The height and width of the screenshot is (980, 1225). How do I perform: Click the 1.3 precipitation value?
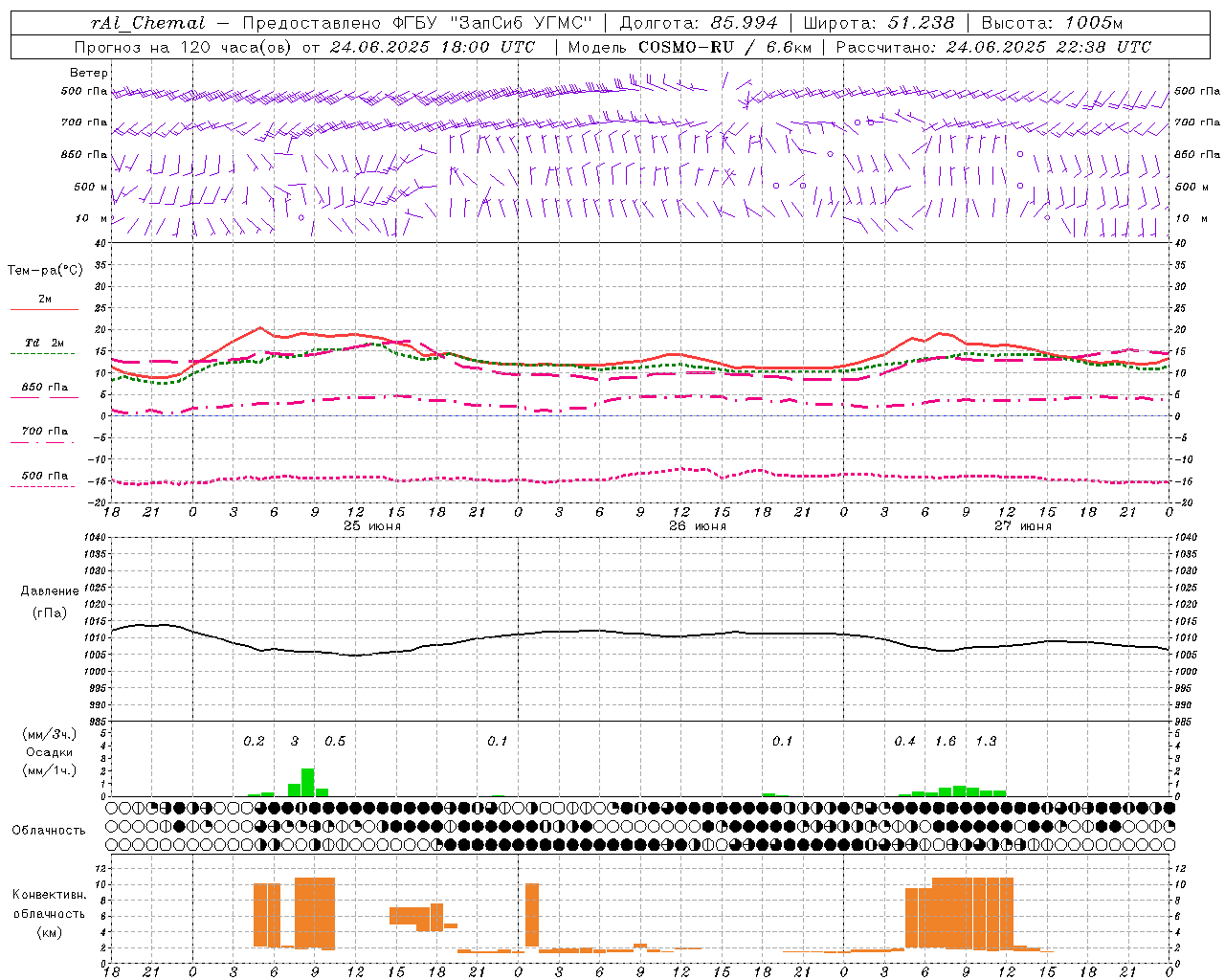click(x=986, y=742)
